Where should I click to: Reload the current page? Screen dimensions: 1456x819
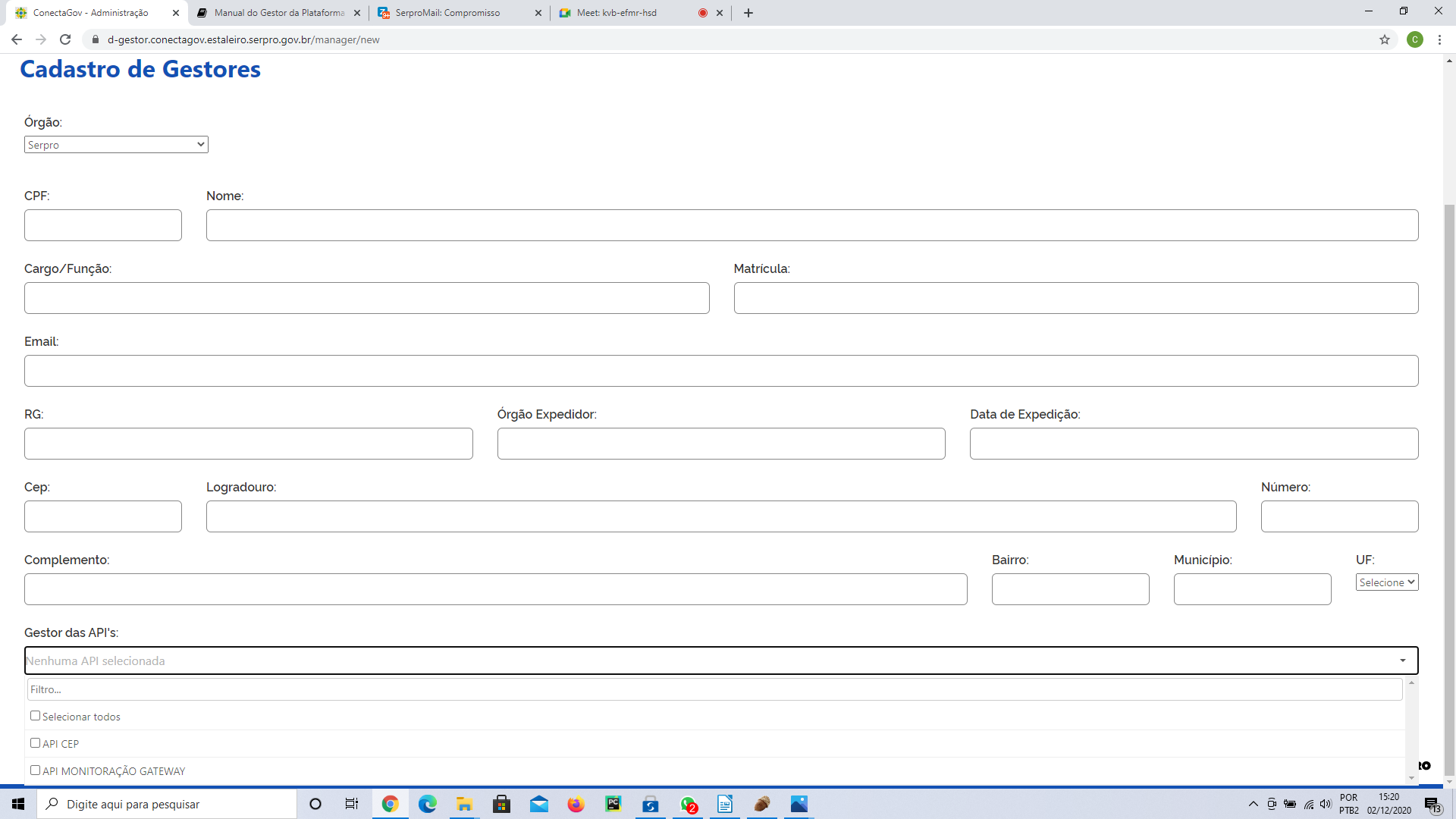[x=65, y=39]
